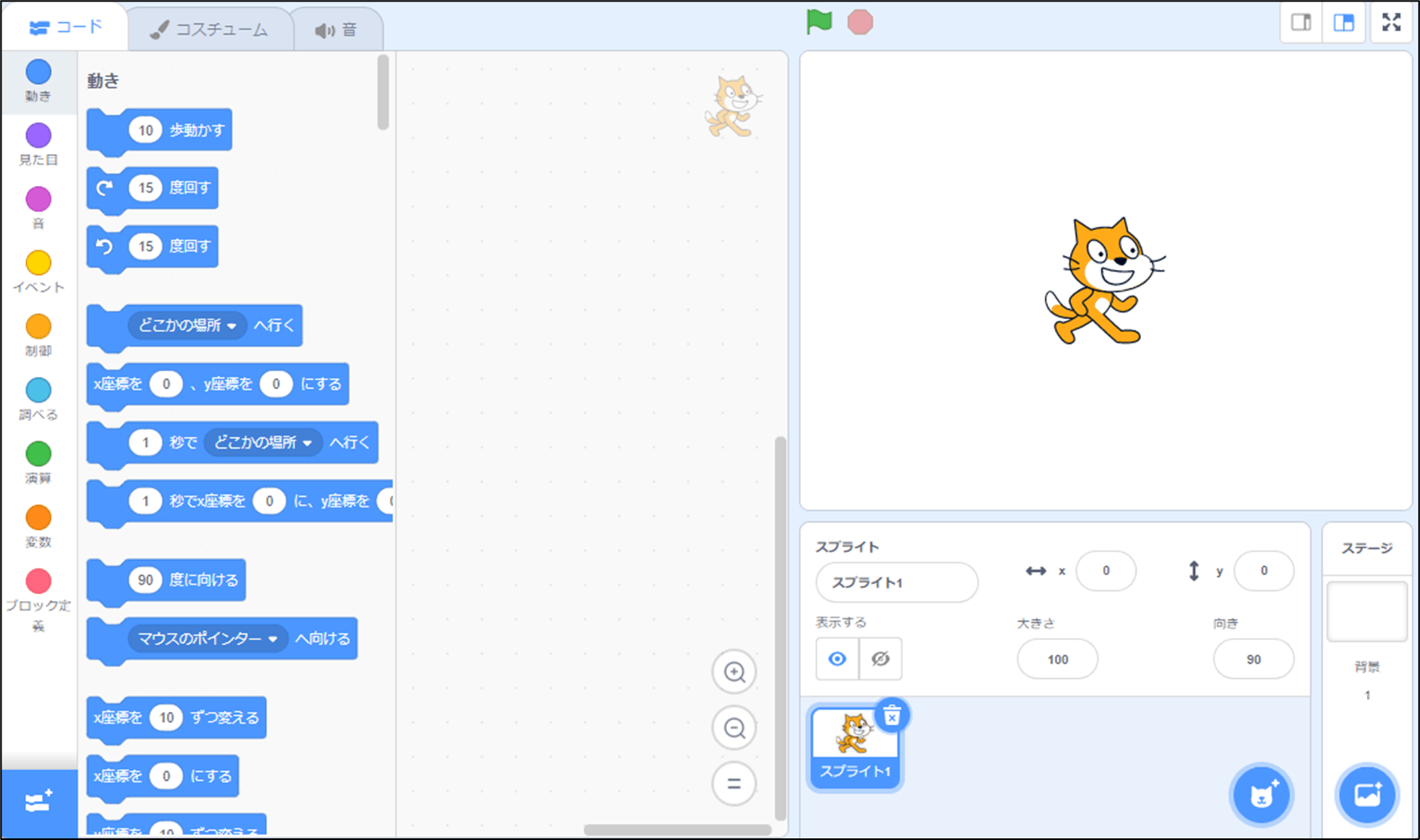The image size is (1420, 840).
Task: Select the 制御 block category
Action: 38,335
